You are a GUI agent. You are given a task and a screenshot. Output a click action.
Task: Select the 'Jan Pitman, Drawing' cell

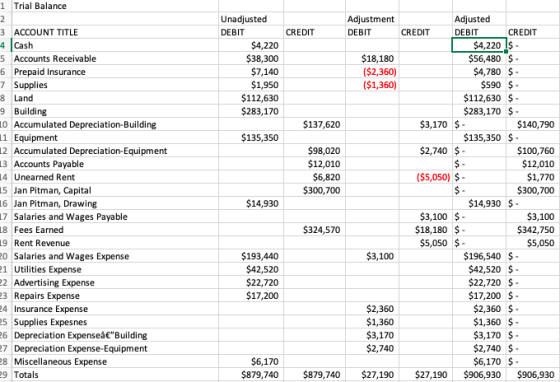coord(115,204)
